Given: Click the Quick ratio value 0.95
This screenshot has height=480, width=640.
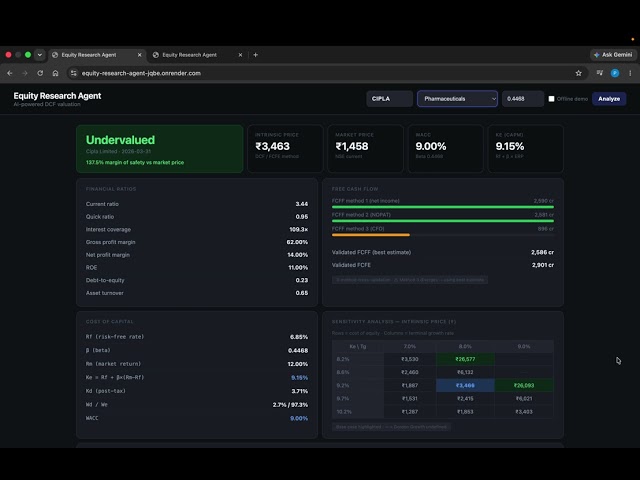Looking at the screenshot, I should [x=302, y=217].
